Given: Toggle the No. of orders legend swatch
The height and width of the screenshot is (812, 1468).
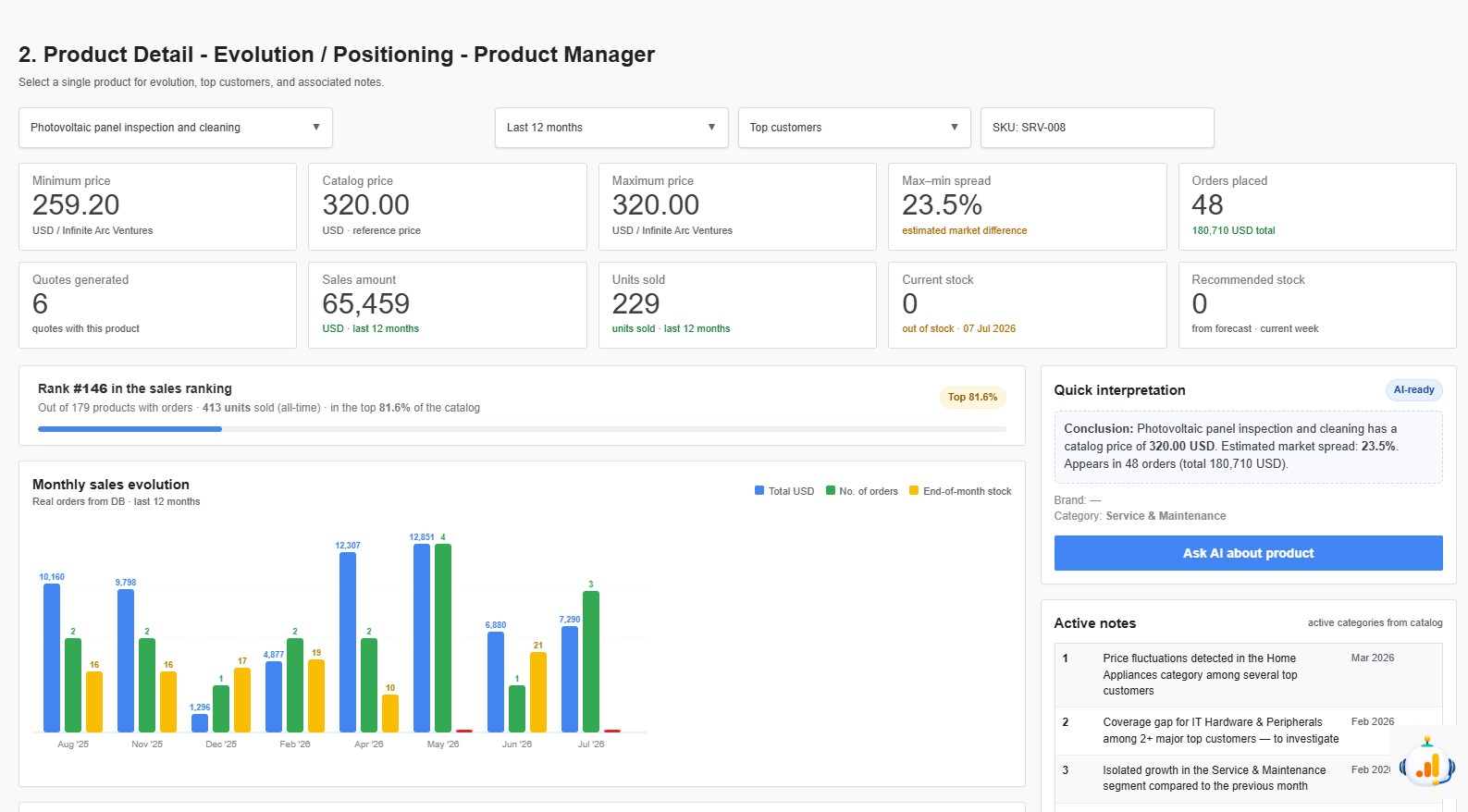Looking at the screenshot, I should (831, 491).
